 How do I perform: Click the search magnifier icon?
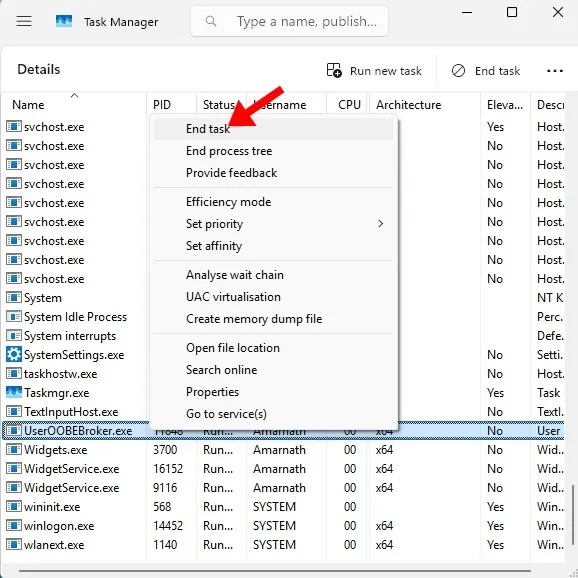pos(210,21)
